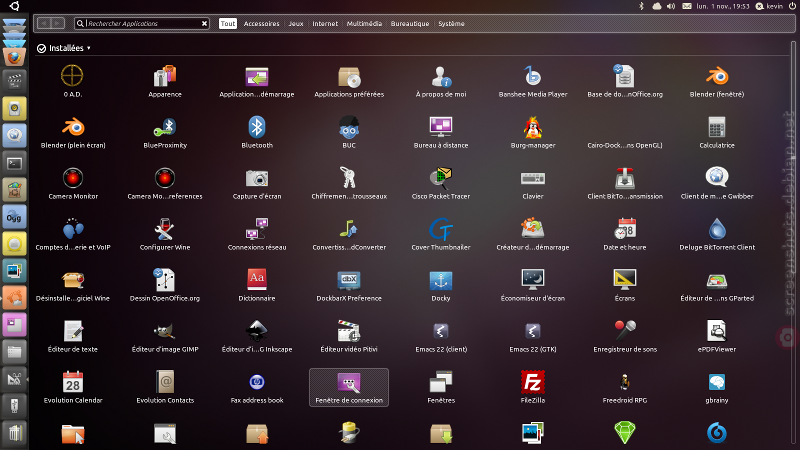Open Économiseur d'écran settings

pyautogui.click(x=533, y=280)
